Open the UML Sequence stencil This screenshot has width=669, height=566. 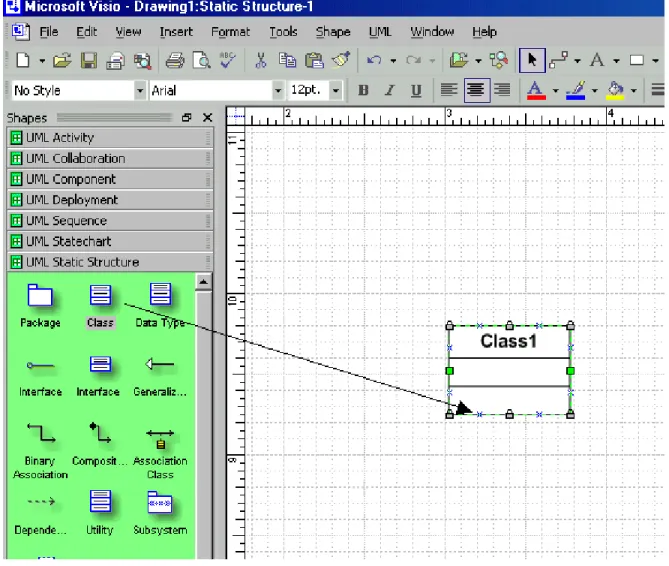110,221
